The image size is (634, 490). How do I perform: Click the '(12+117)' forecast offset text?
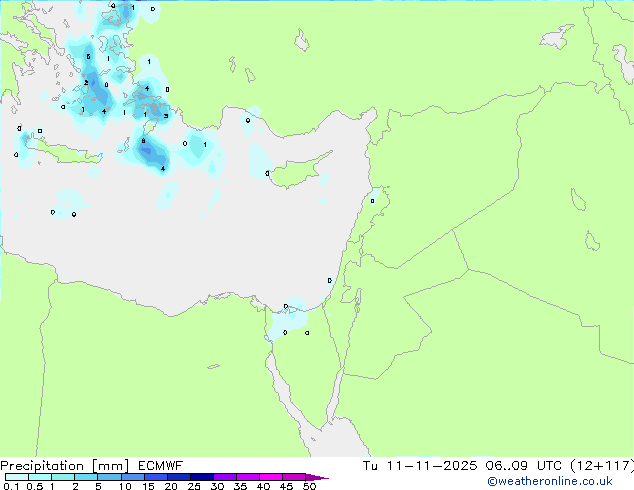[x=602, y=466]
